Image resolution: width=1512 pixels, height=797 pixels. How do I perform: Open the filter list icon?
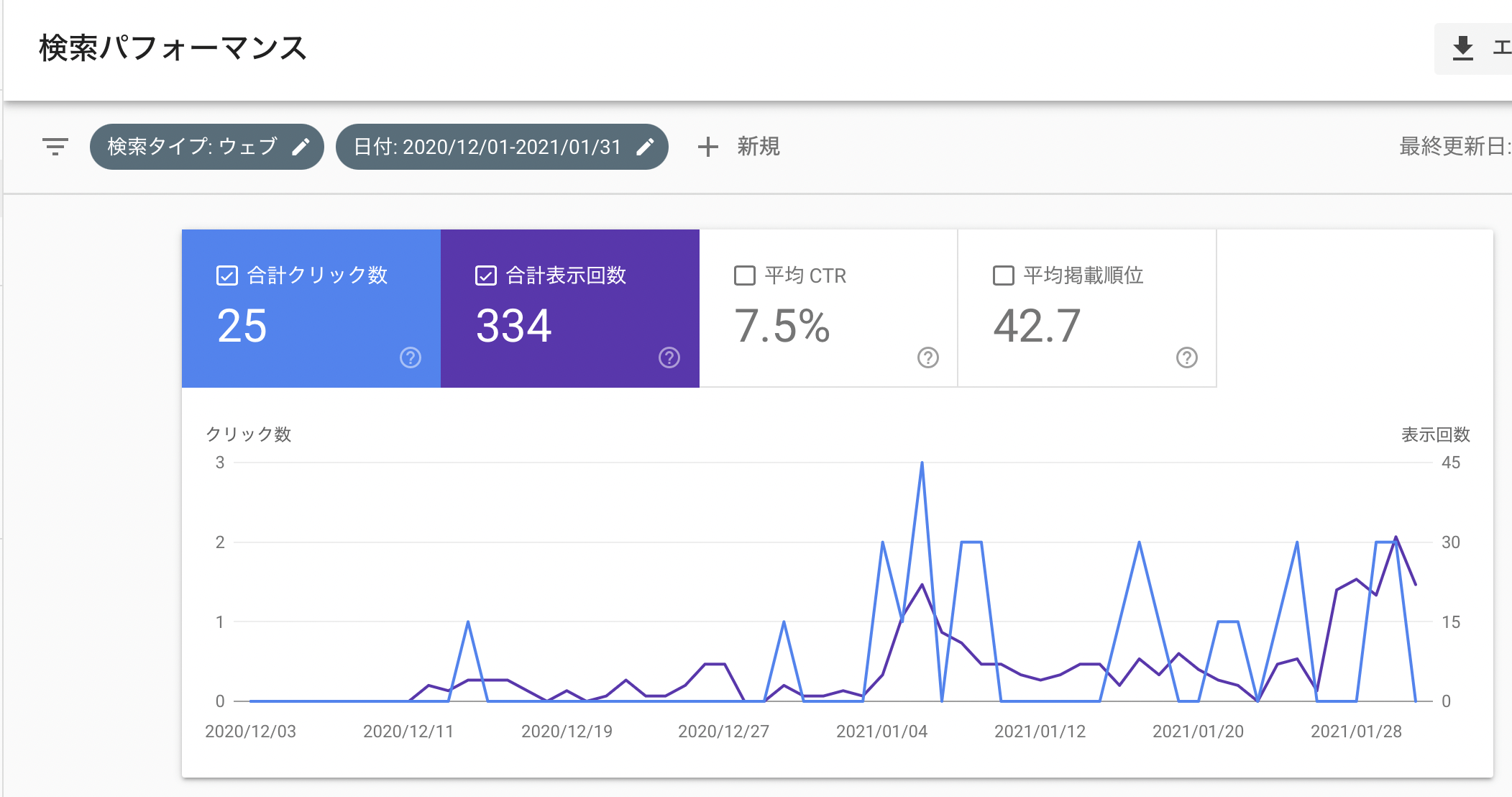coord(55,147)
